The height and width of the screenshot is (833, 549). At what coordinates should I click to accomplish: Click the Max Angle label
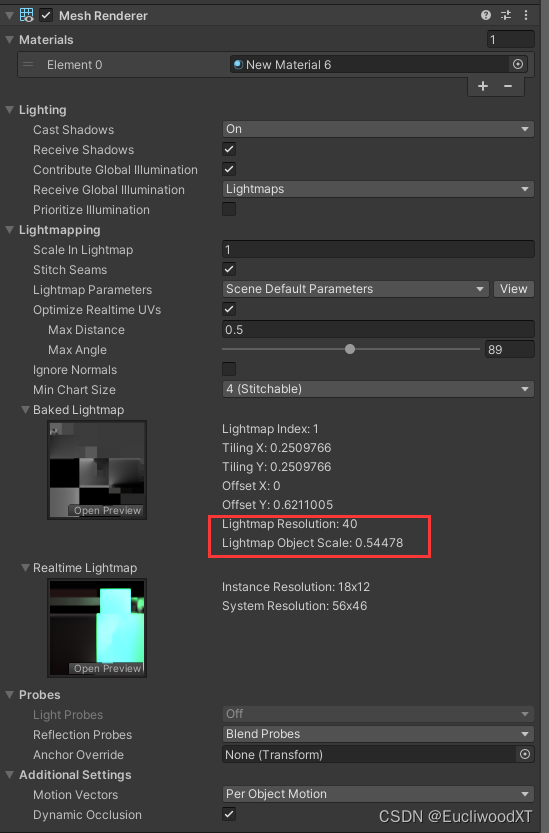tap(77, 350)
